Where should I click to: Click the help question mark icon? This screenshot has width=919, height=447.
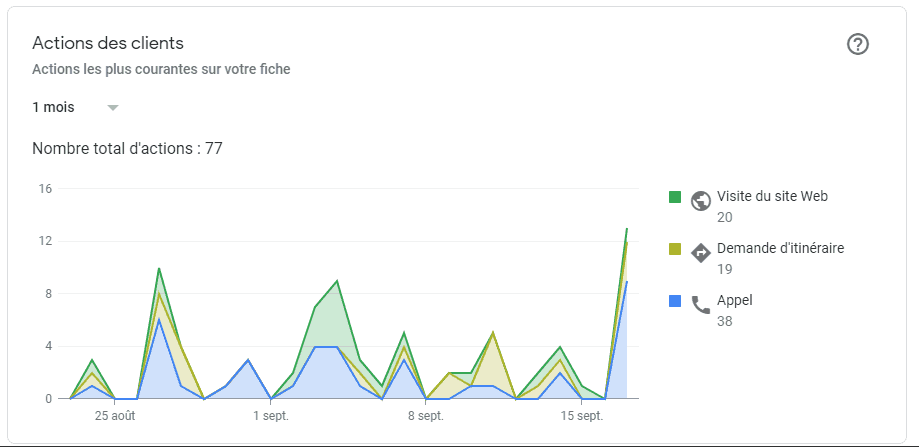[858, 44]
